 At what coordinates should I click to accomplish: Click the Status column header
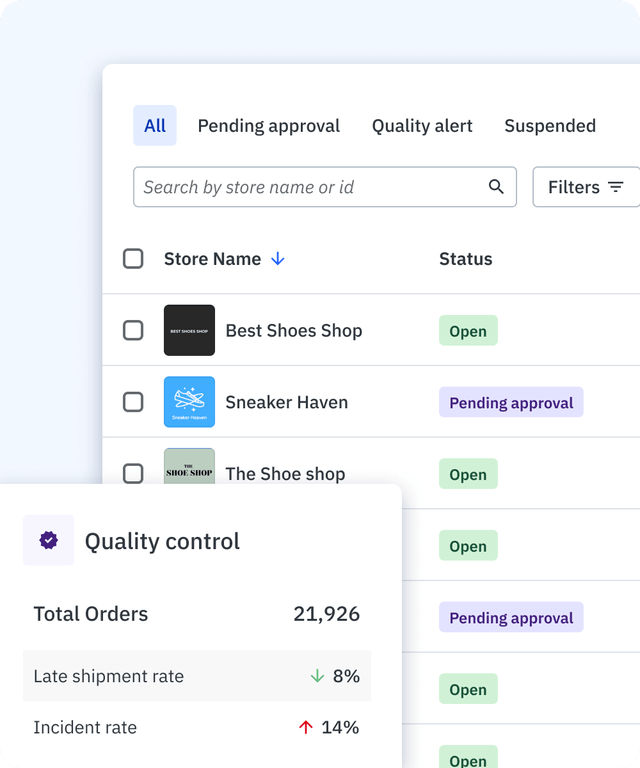click(466, 259)
